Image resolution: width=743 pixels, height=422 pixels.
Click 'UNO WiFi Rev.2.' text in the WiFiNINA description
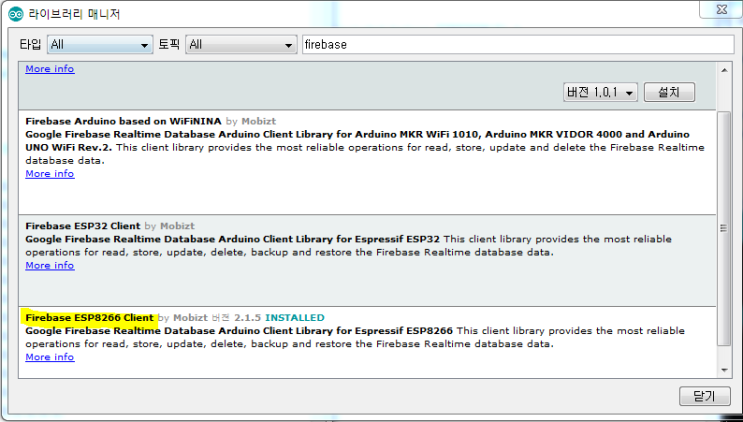pos(69,147)
